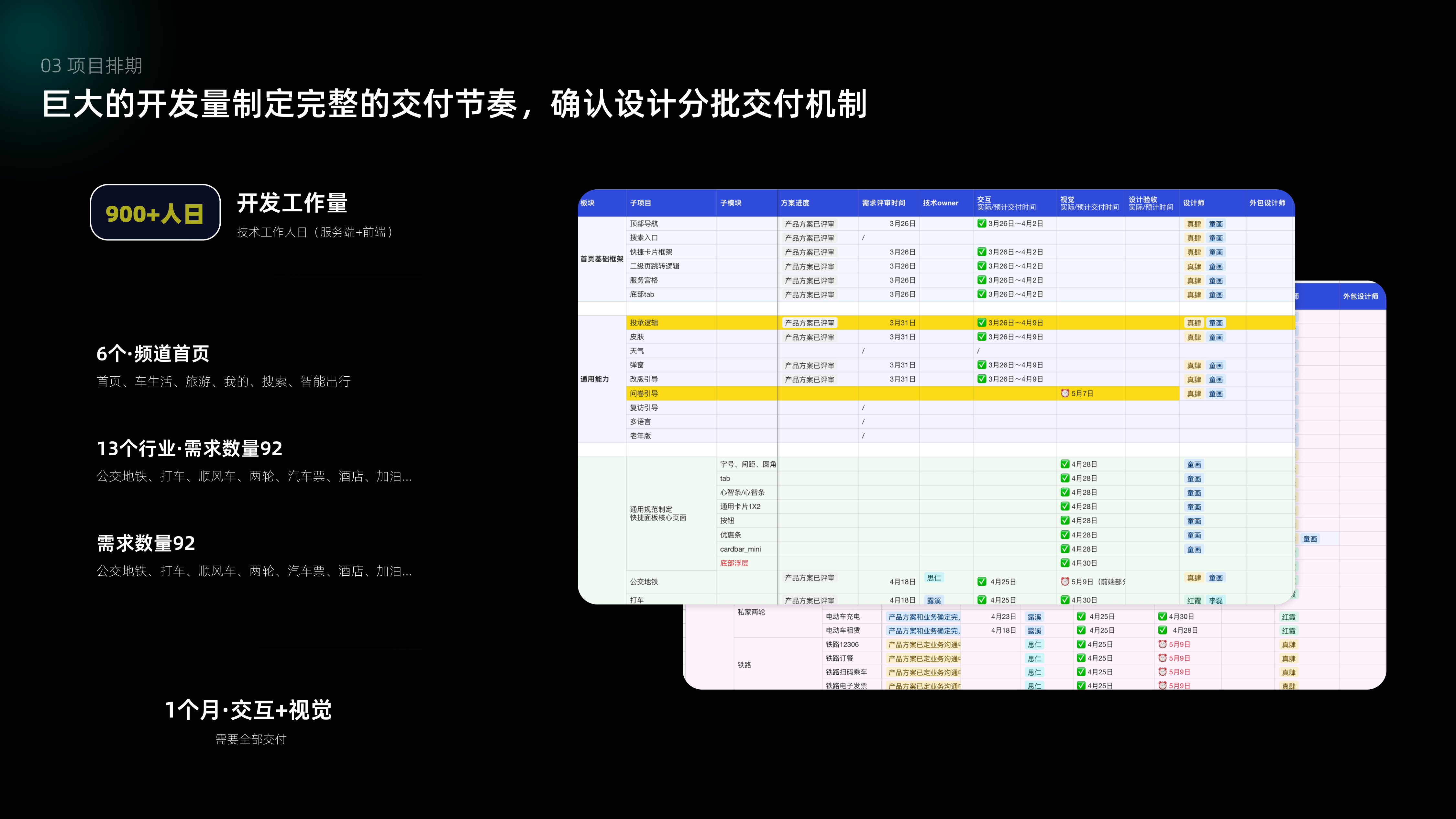Toggle the 4月30日 checkbox in 底部浮层 row
Viewport: 1456px width, 819px height.
click(x=1065, y=563)
